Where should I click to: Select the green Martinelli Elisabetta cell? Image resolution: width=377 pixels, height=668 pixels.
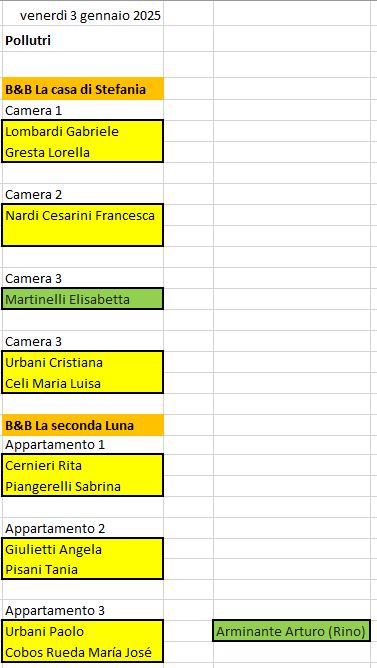click(82, 299)
